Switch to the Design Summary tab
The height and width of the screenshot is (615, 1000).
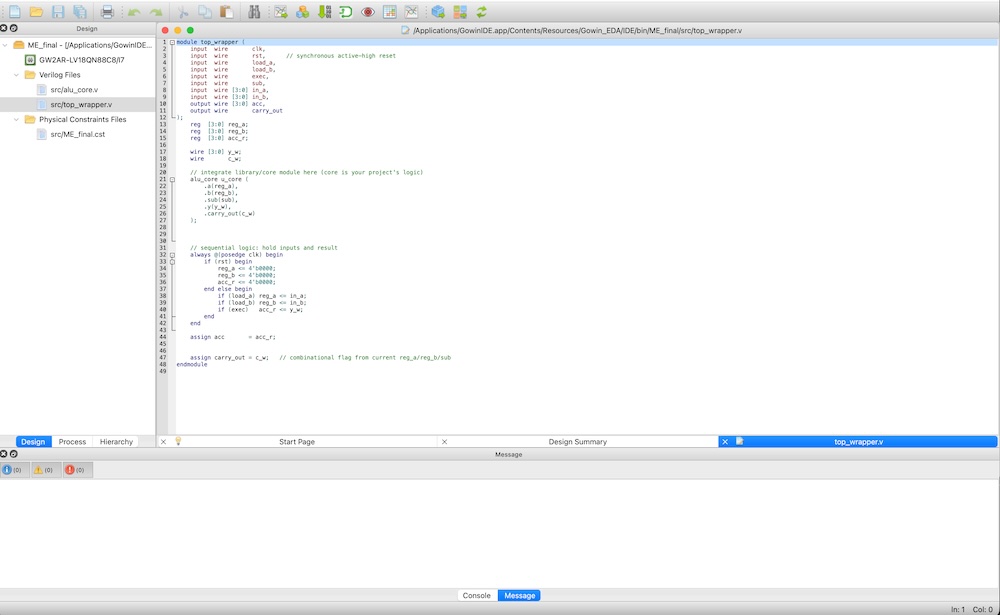[577, 442]
